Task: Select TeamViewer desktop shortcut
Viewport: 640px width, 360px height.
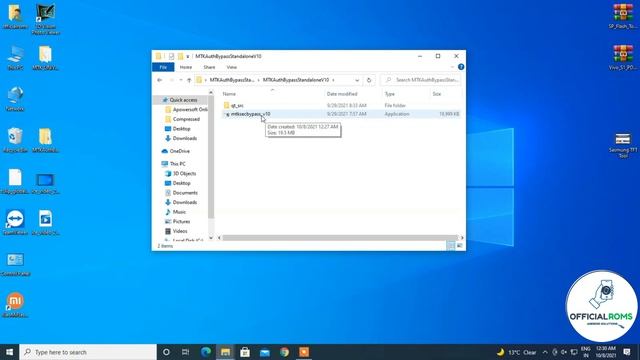Action: [16, 222]
